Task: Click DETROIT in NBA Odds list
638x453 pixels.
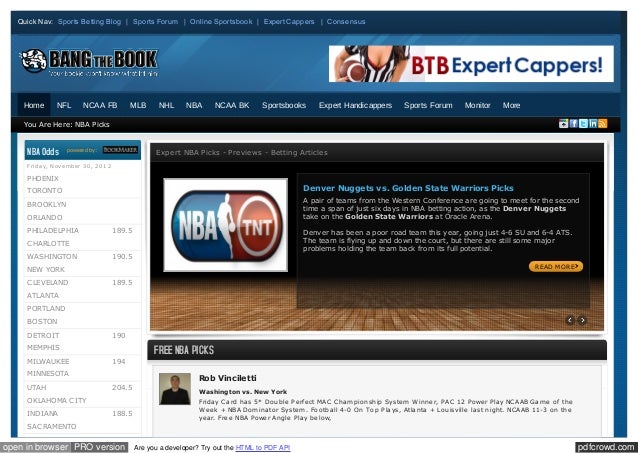Action: (x=43, y=335)
